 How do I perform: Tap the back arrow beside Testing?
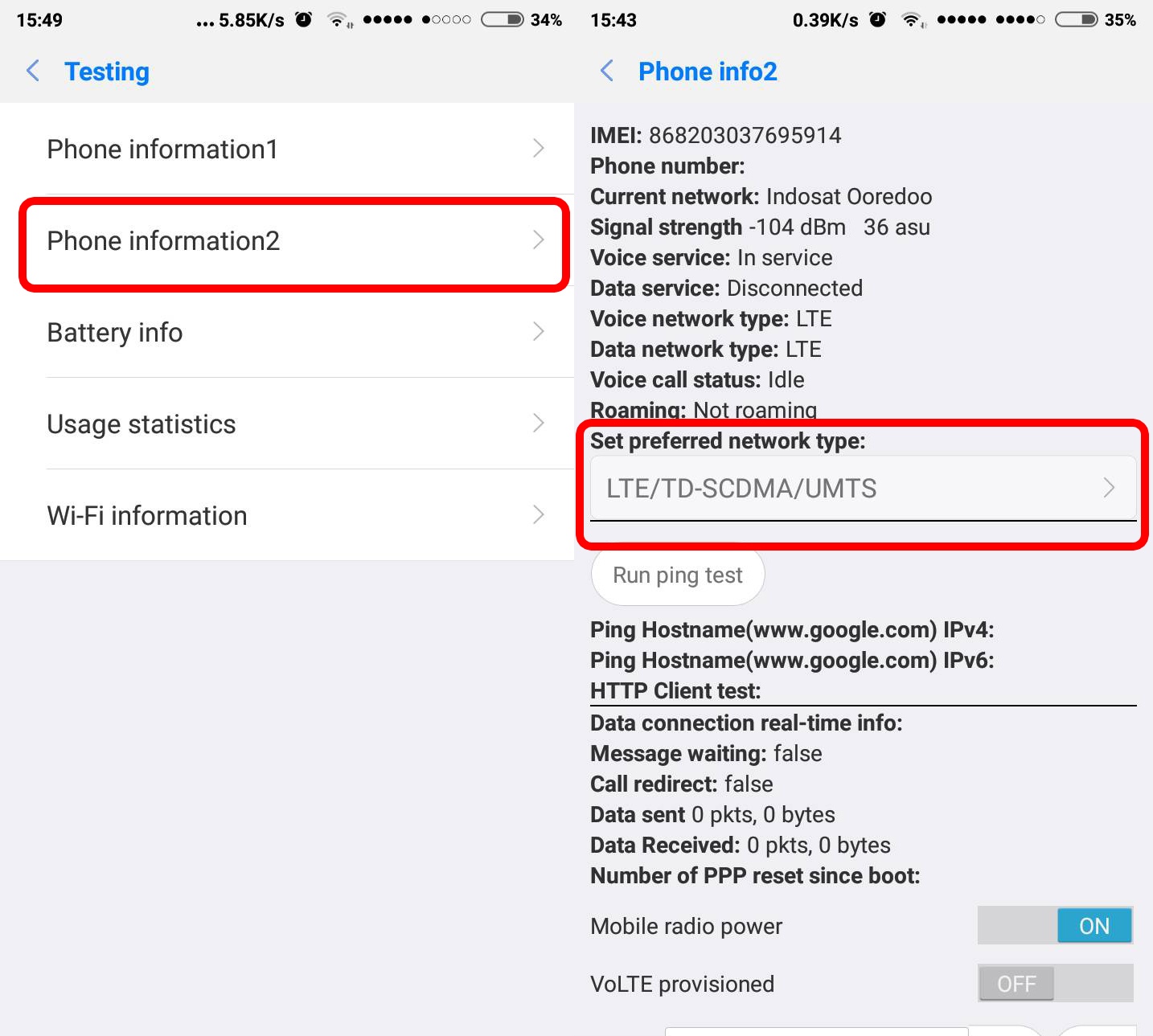33,71
